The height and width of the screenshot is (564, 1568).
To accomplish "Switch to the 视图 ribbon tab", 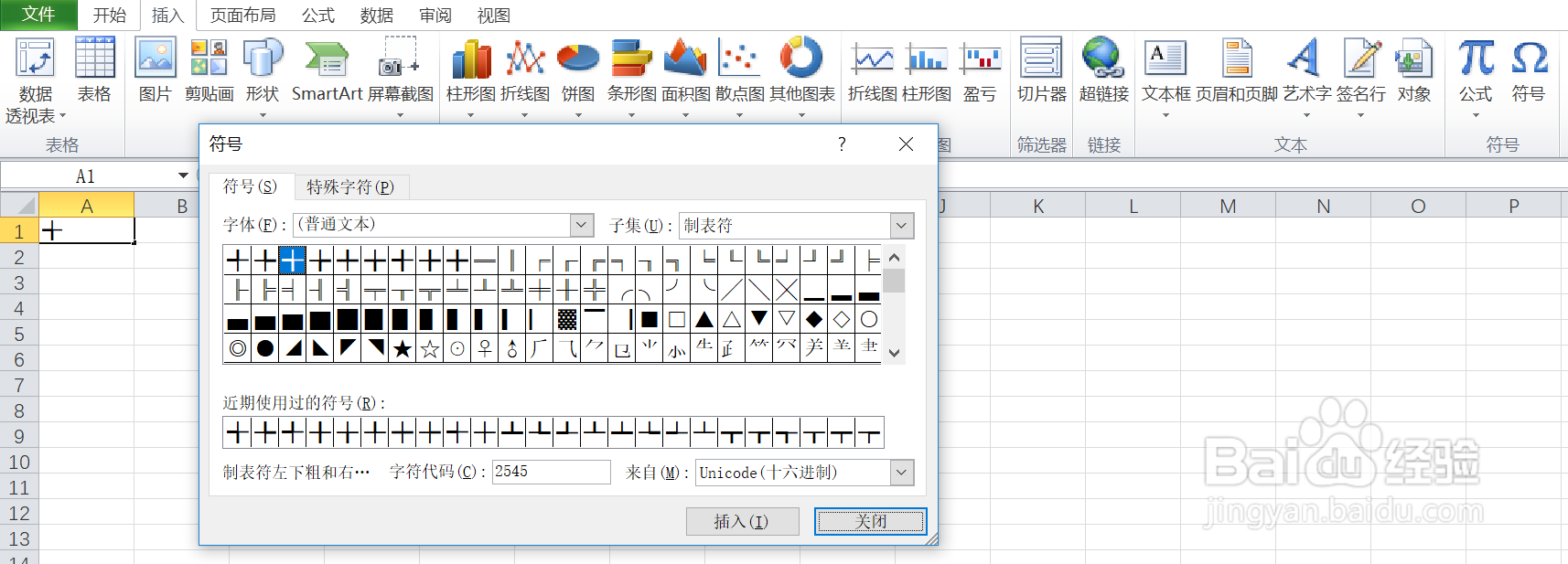I will (x=493, y=16).
